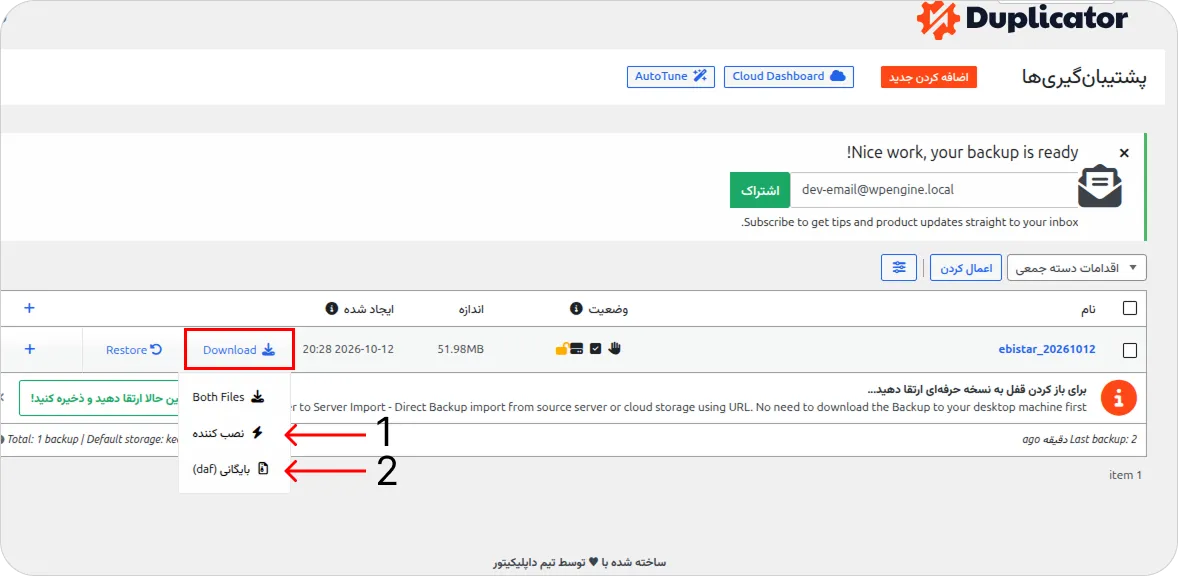Toggle the select-all checkbox in header

[x=1129, y=308]
